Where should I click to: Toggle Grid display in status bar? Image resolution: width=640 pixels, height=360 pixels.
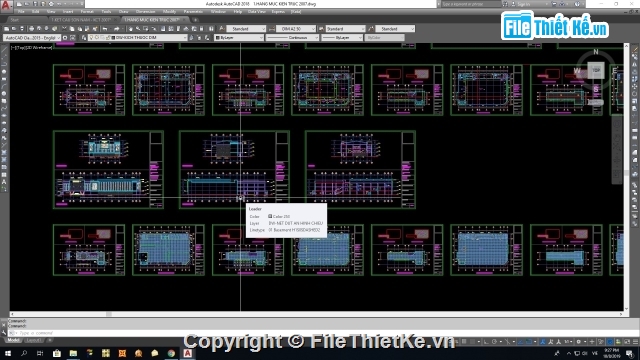pyautogui.click(x=464, y=342)
